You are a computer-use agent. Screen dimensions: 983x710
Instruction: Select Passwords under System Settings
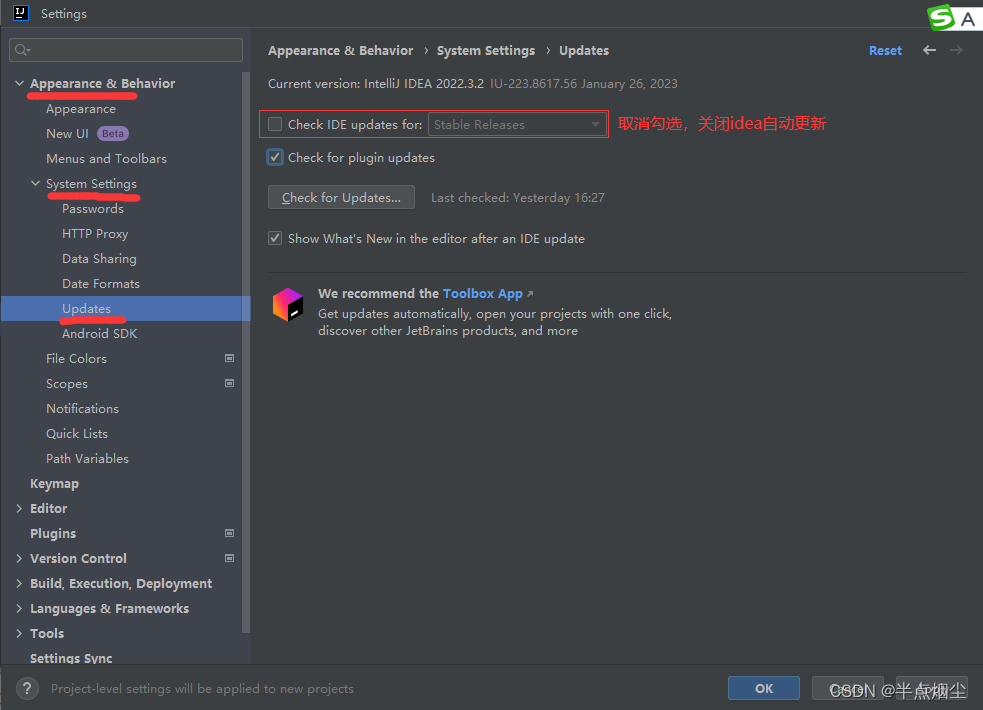[x=93, y=209]
